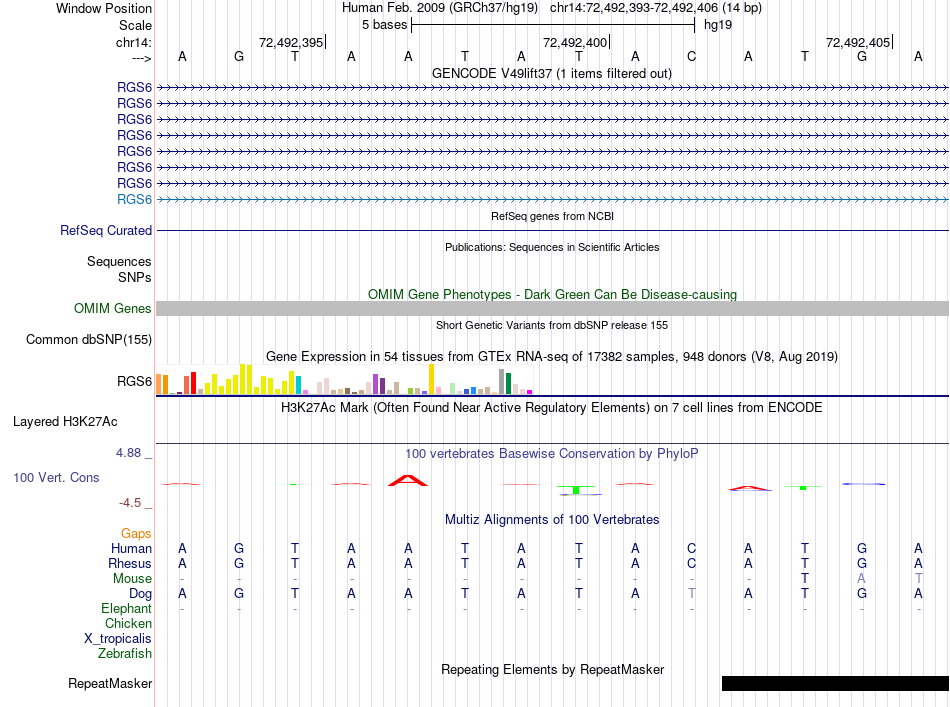Image resolution: width=950 pixels, height=707 pixels.
Task: Click the Window Position label
Action: (x=104, y=8)
